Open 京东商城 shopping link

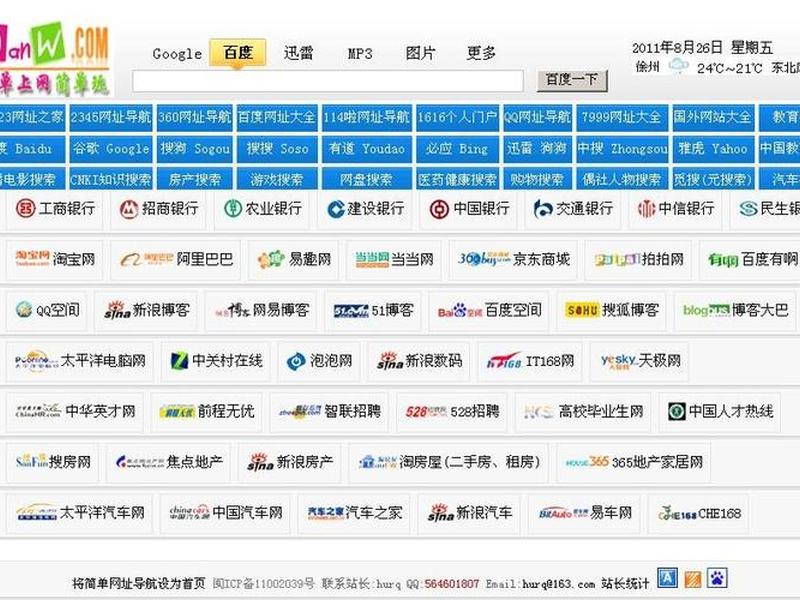[x=513, y=259]
